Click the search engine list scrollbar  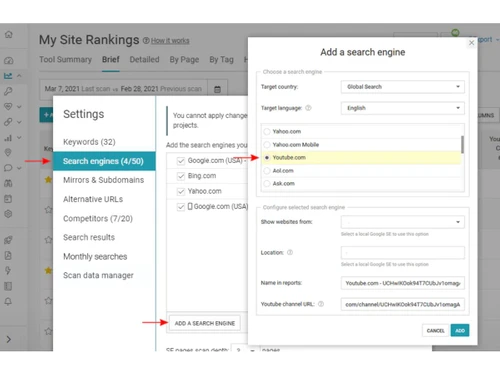(x=462, y=144)
